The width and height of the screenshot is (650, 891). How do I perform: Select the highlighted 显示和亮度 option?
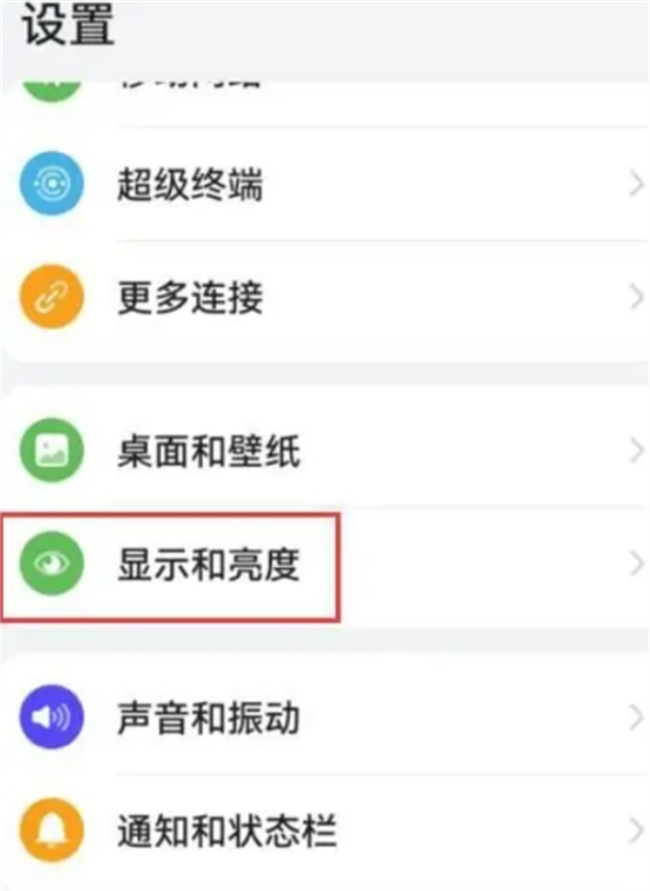pos(170,567)
